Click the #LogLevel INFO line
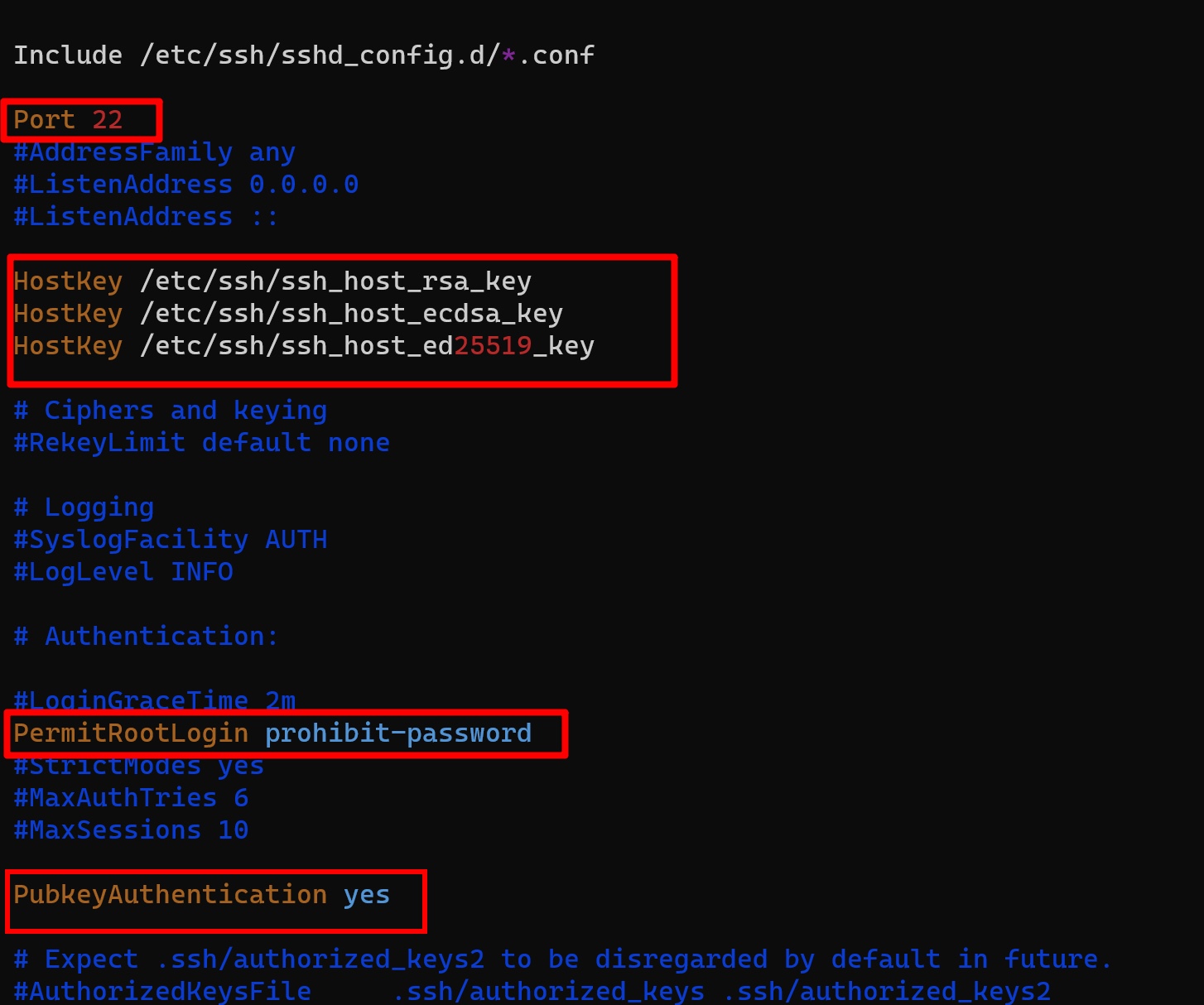Image resolution: width=1204 pixels, height=1005 pixels. tap(123, 572)
